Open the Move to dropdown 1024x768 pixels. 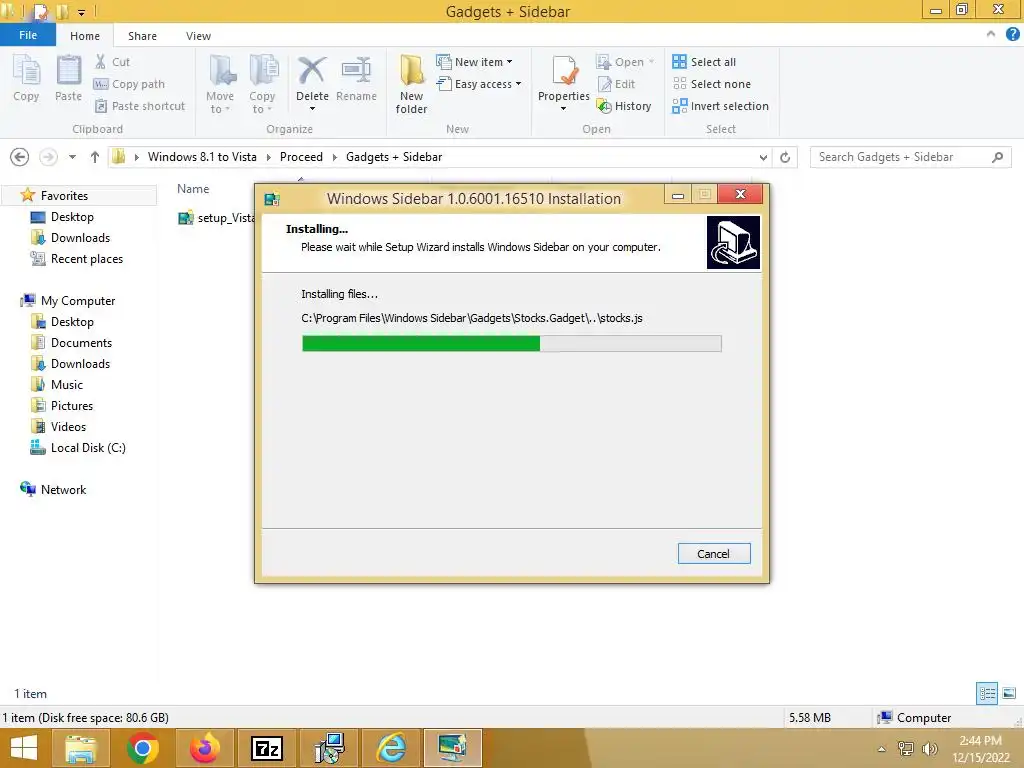pos(220,84)
